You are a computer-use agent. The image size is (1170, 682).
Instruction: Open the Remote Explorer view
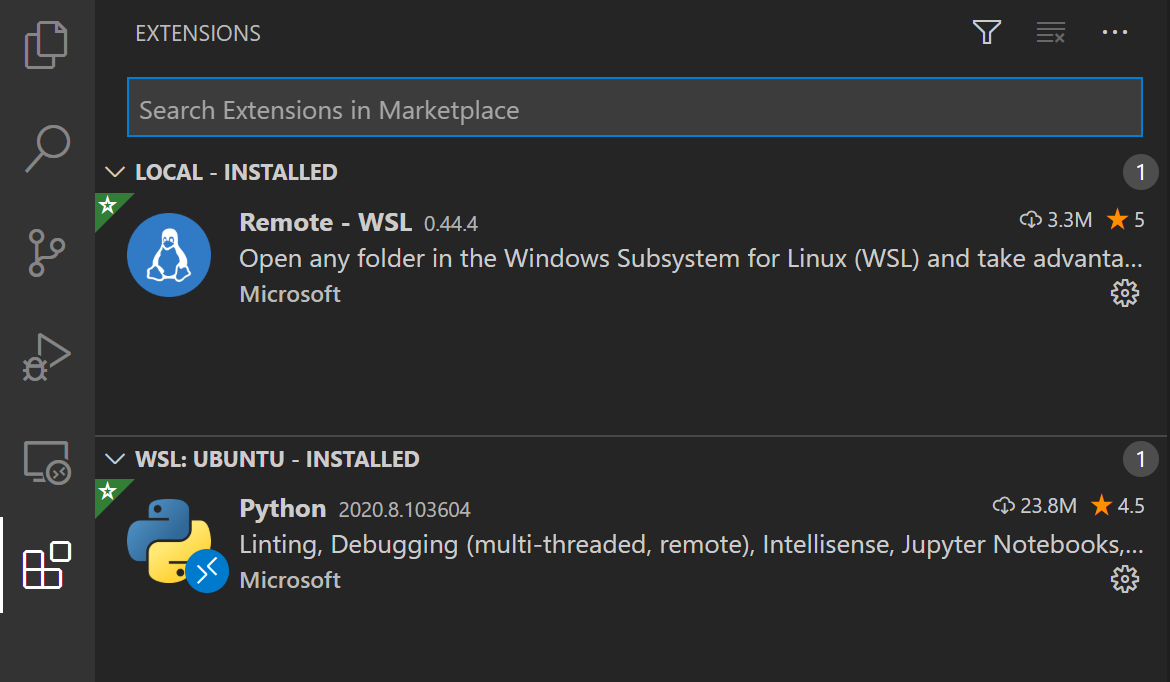point(46,463)
